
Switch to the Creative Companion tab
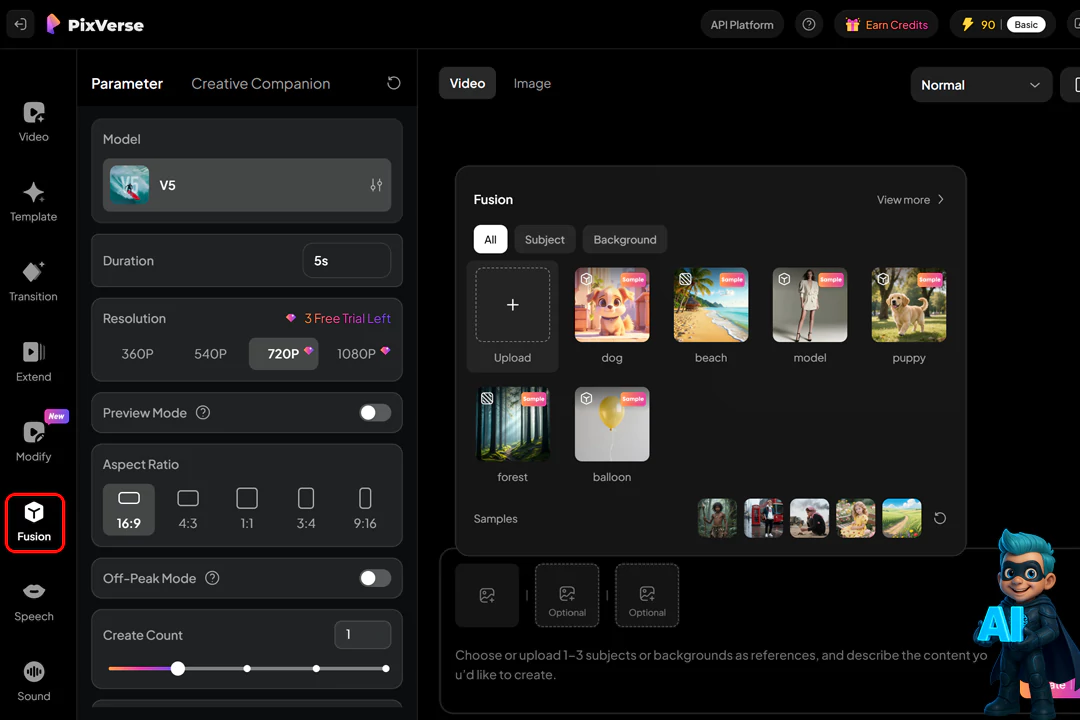[260, 84]
